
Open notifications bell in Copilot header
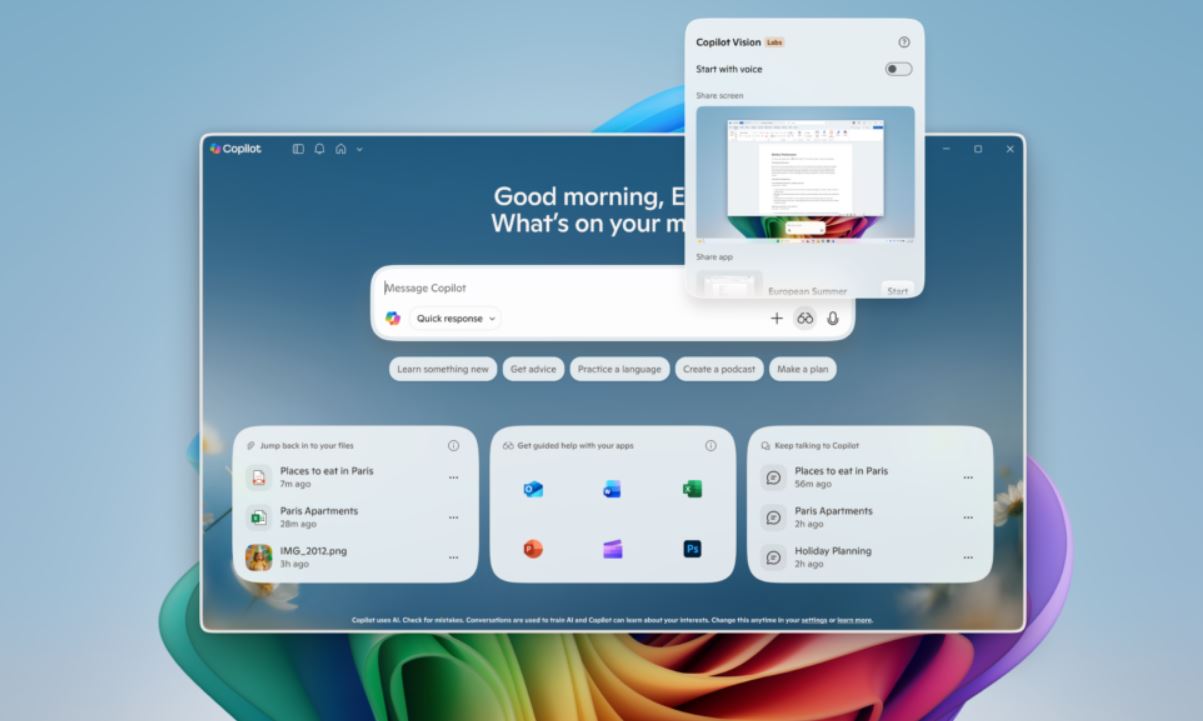[320, 149]
